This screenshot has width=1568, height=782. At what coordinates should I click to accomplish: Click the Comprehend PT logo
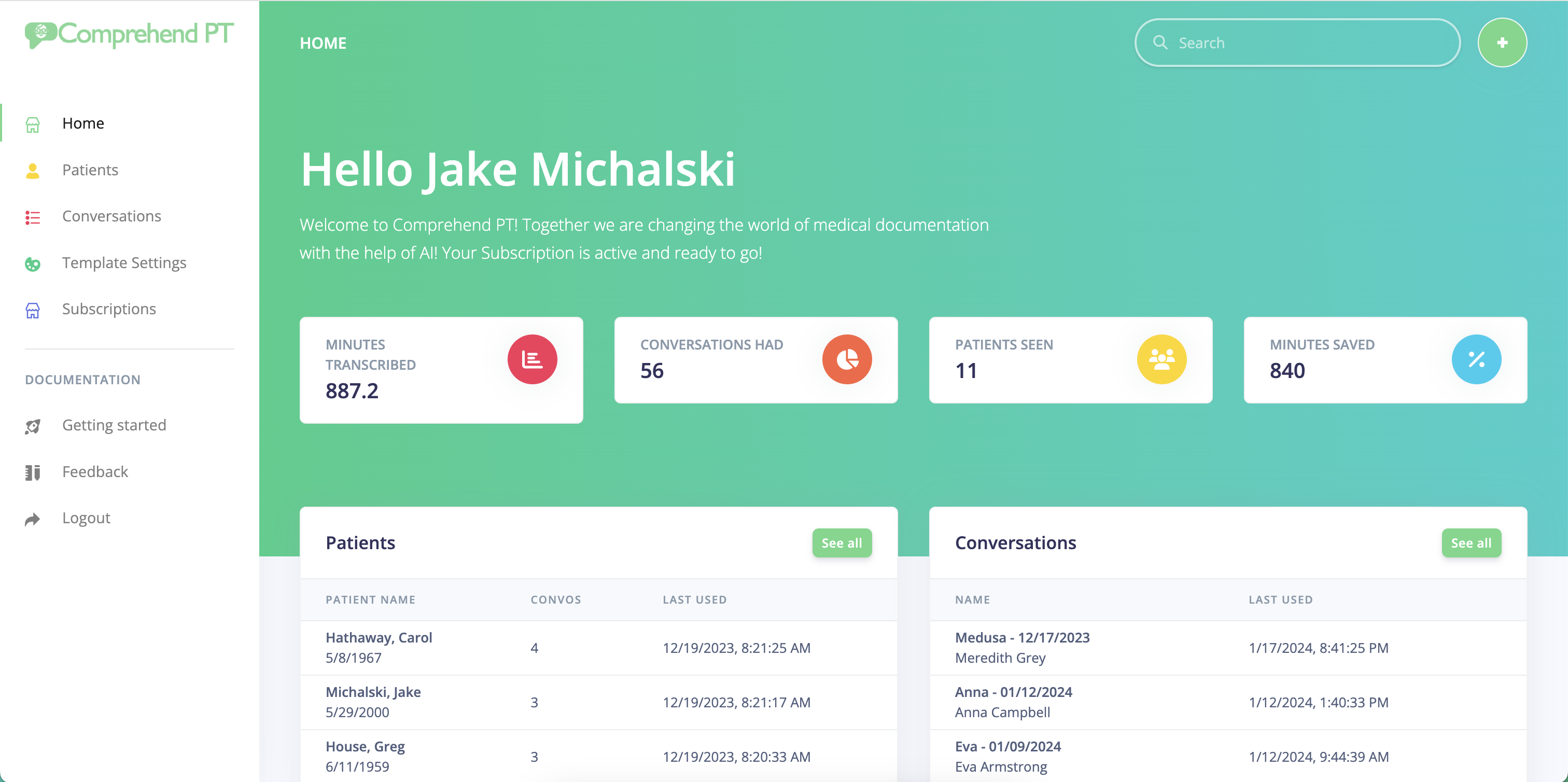(129, 34)
